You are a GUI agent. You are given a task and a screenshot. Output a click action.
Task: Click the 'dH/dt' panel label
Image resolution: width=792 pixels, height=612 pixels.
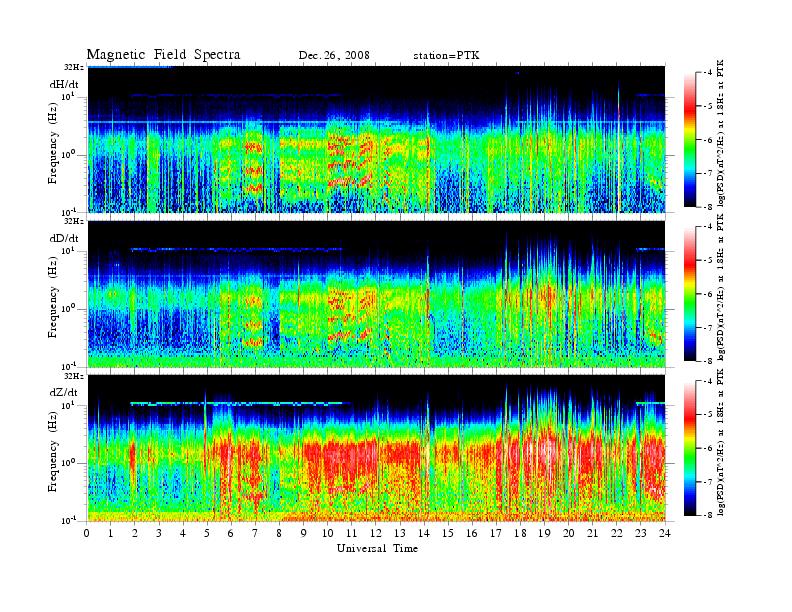(64, 84)
